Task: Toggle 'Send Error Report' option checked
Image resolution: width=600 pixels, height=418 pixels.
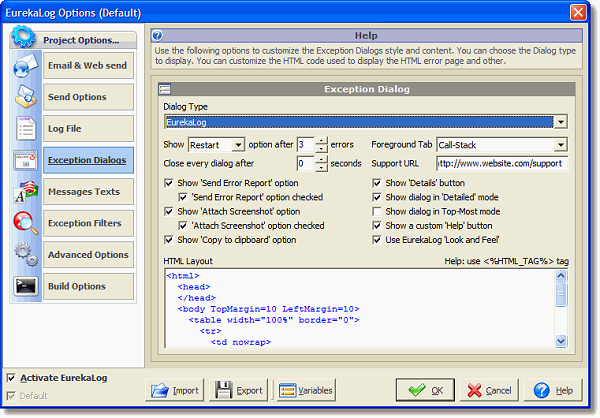Action: pos(183,197)
